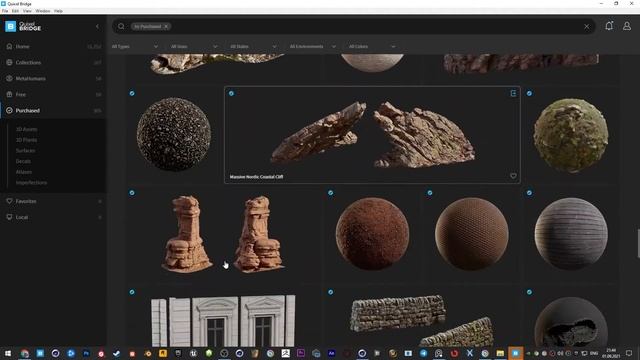Filter purchased by 3D Assets
Viewport: 640px width, 360px height.
pyautogui.click(x=27, y=129)
